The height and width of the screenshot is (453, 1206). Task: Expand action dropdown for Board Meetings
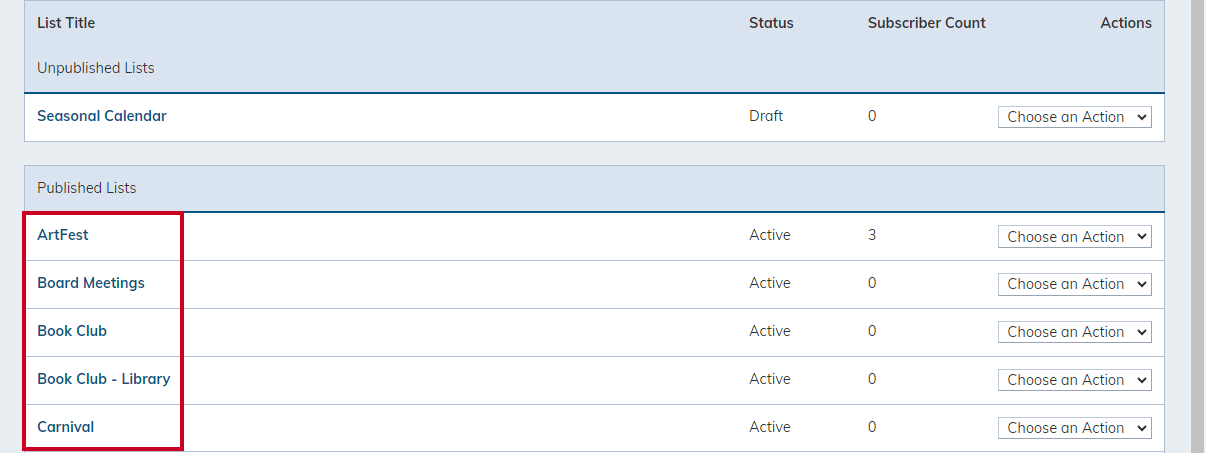[1075, 284]
